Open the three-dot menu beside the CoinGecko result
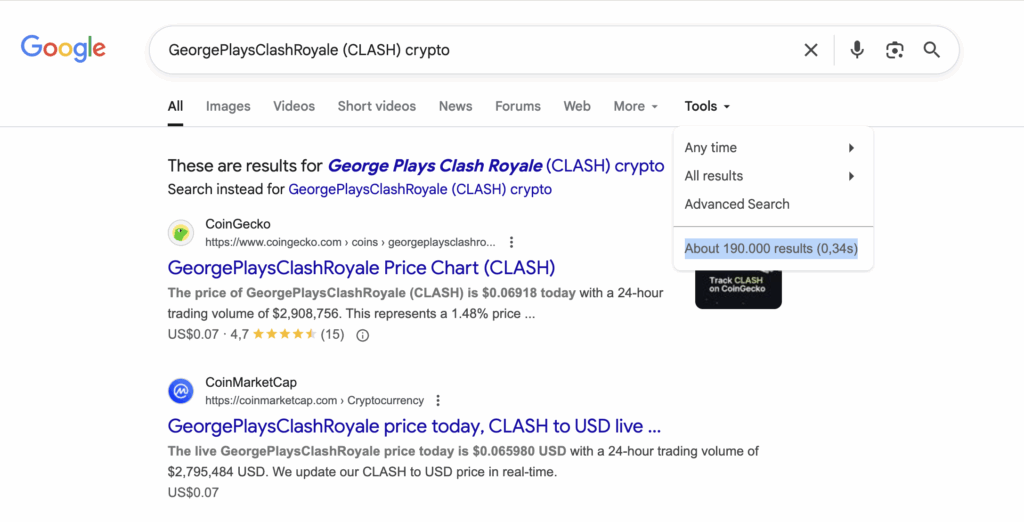The image size is (1024, 522). 511,242
